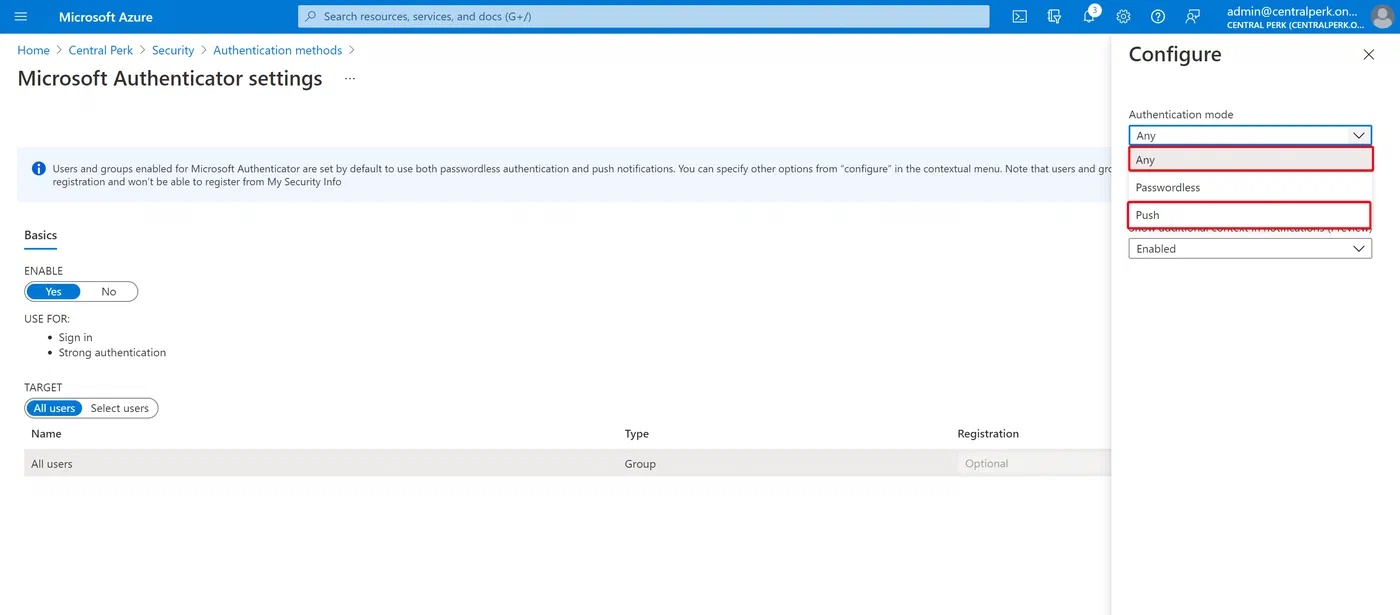Open the Directories and subscriptions filter icon
This screenshot has height=615, width=1400.
pos(1054,17)
